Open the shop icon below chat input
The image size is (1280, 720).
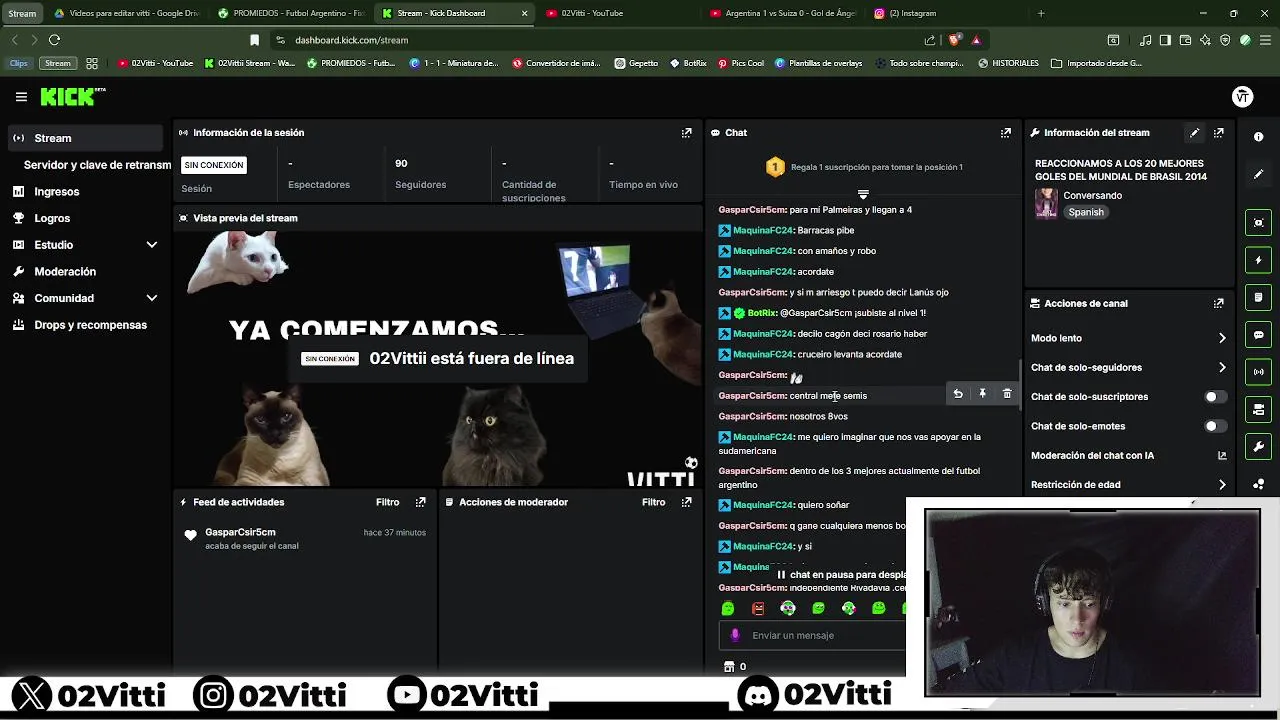[x=729, y=666]
